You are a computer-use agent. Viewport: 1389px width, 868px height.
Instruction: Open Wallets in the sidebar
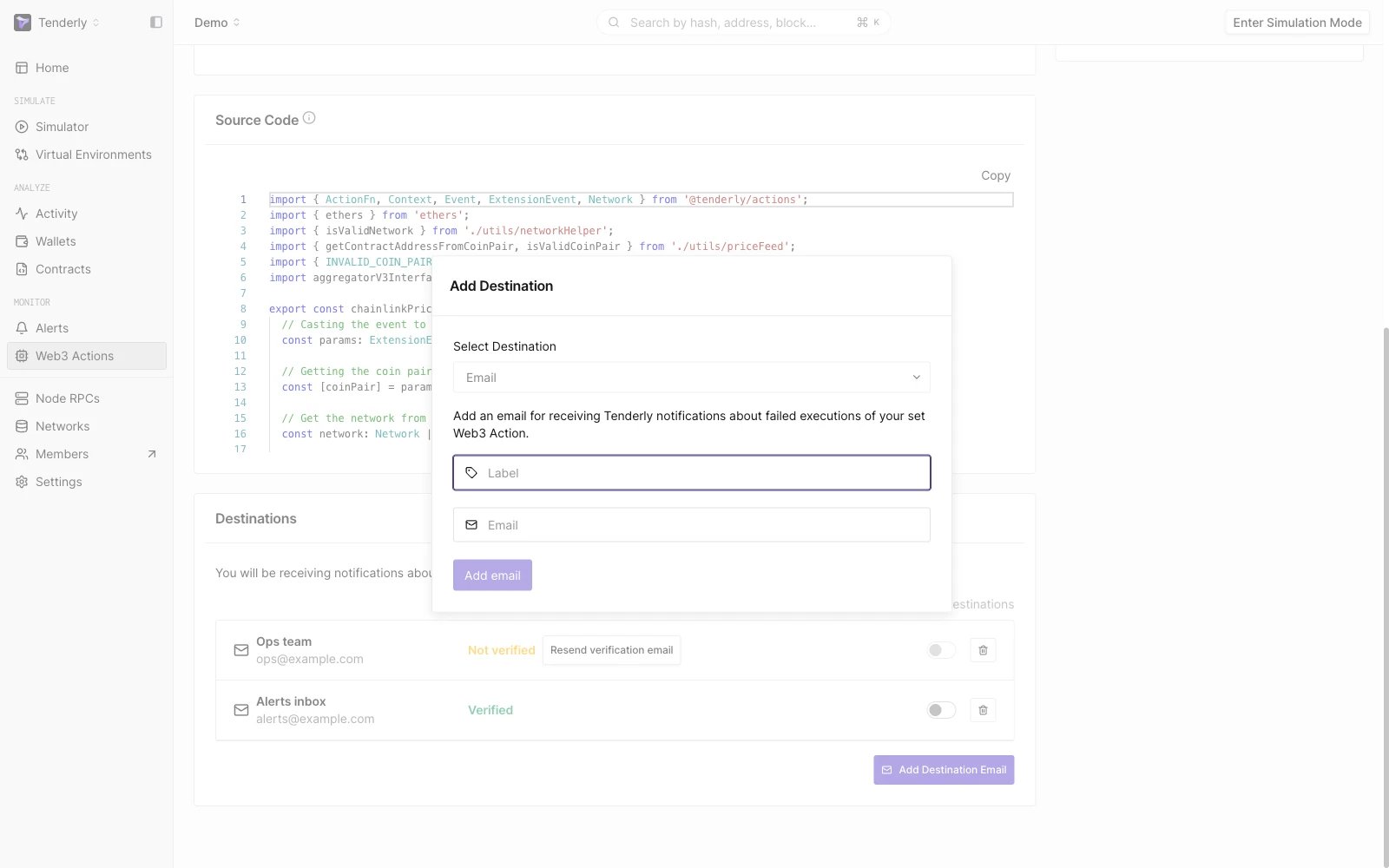87,241
